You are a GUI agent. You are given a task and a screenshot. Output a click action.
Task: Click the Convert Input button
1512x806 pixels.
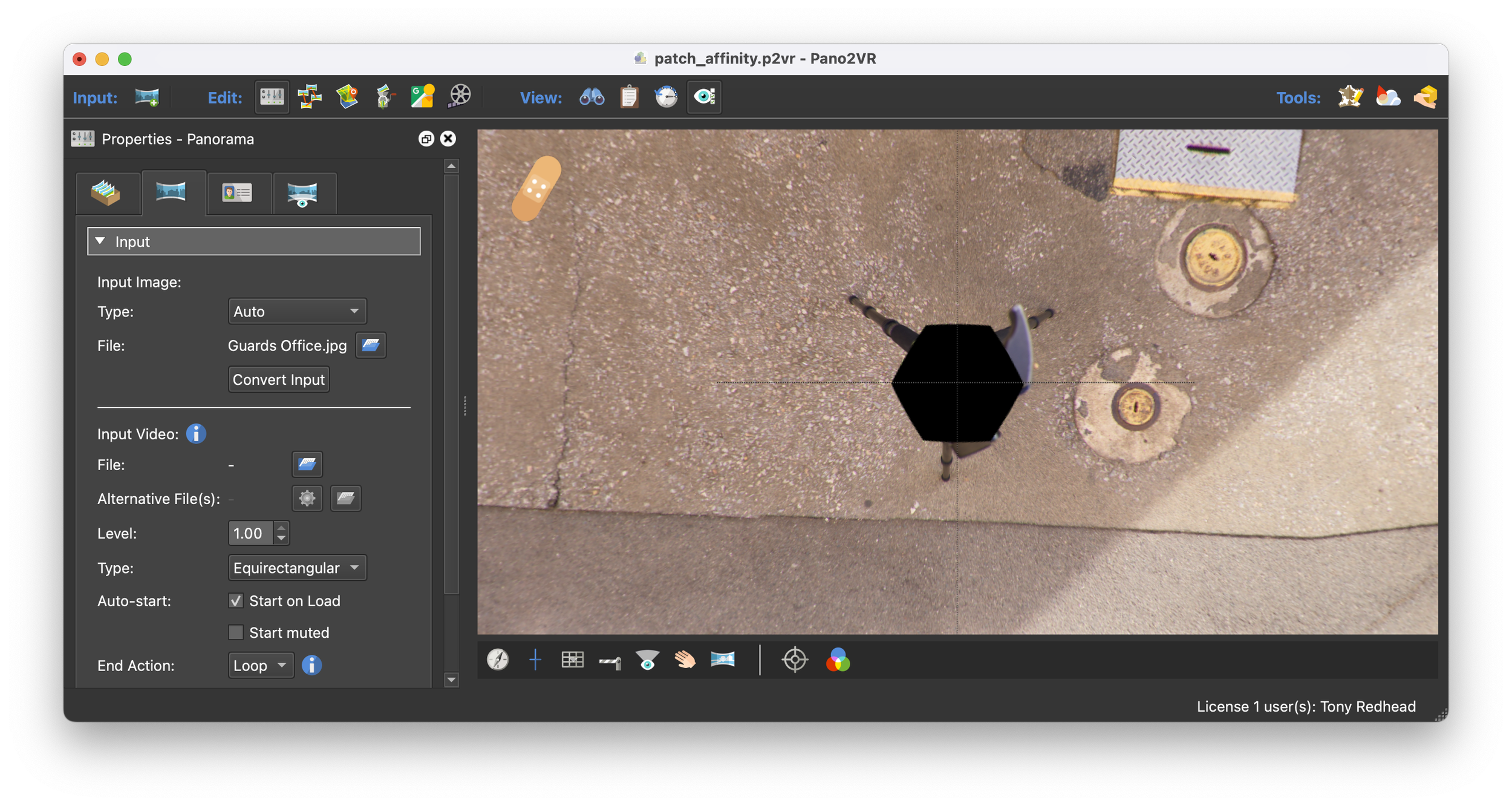278,380
